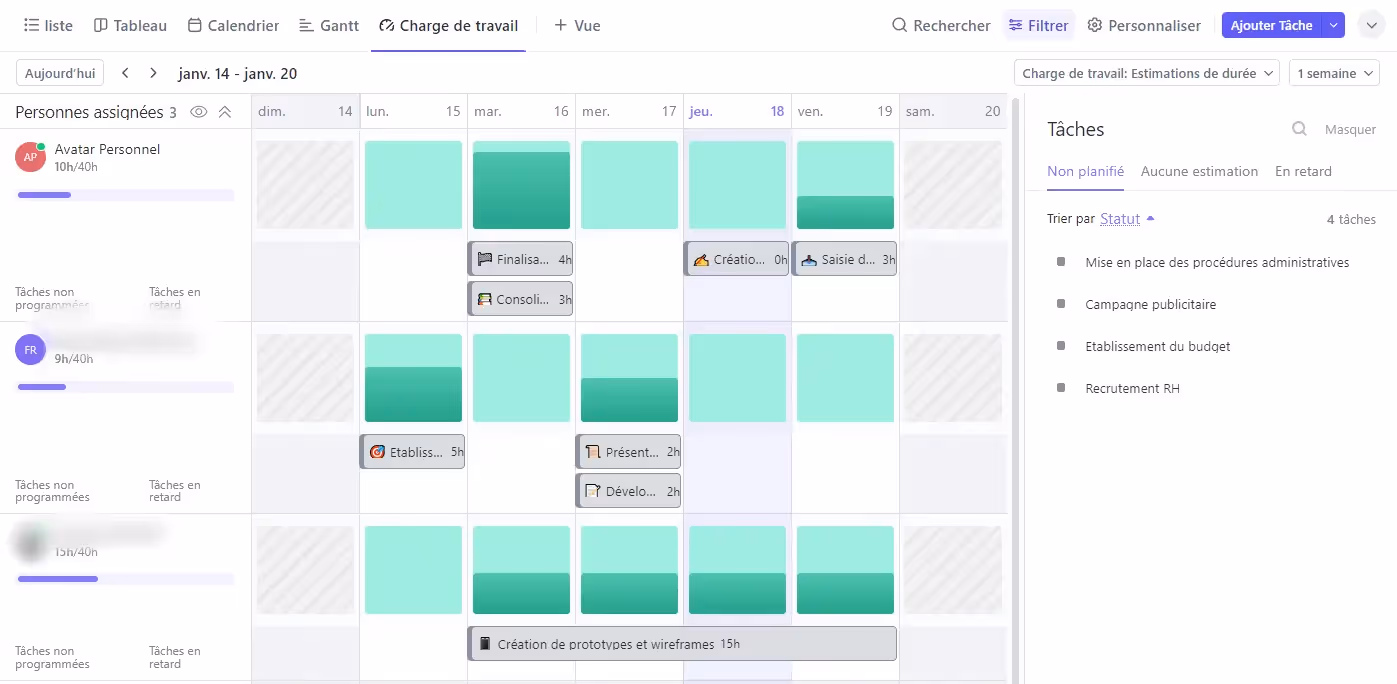The width and height of the screenshot is (1397, 684).
Task: Select the Calendrier view icon
Action: point(197,25)
